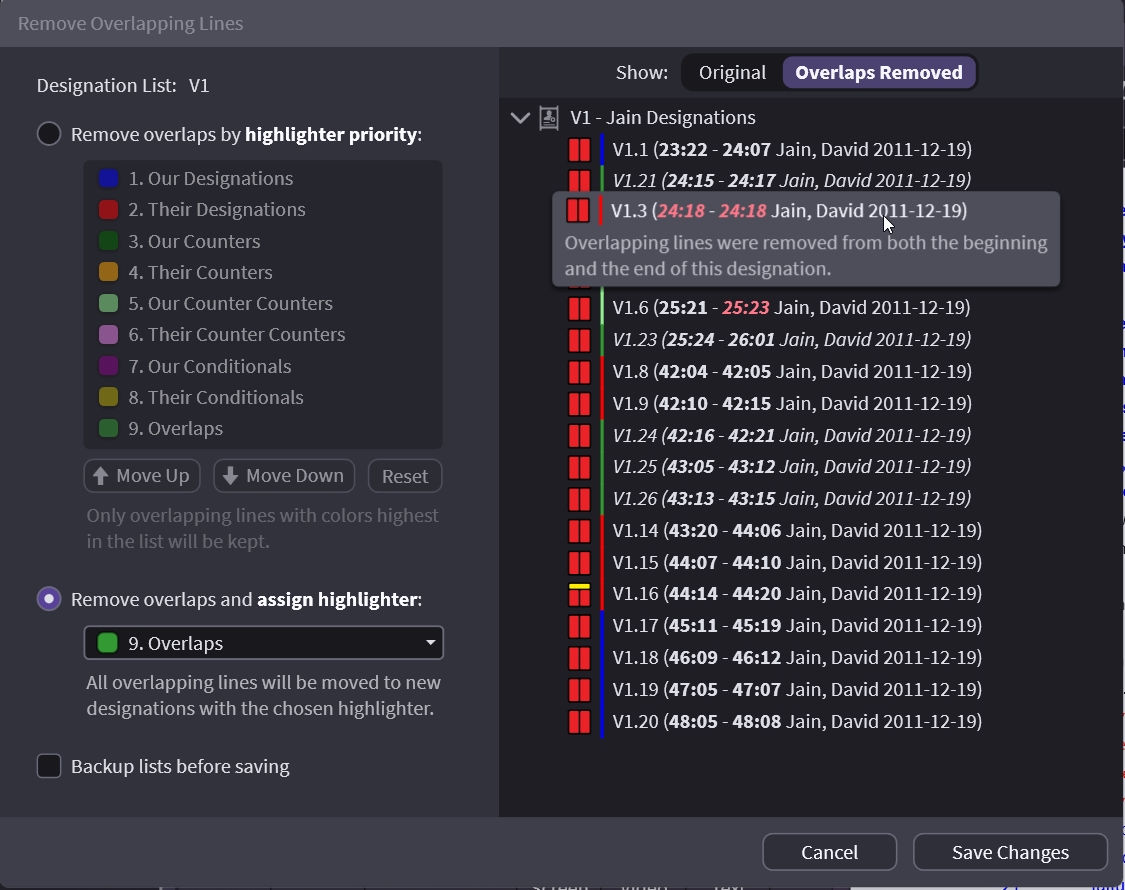Click the red icon beside V1.1 designation
1125x890 pixels.
578,150
